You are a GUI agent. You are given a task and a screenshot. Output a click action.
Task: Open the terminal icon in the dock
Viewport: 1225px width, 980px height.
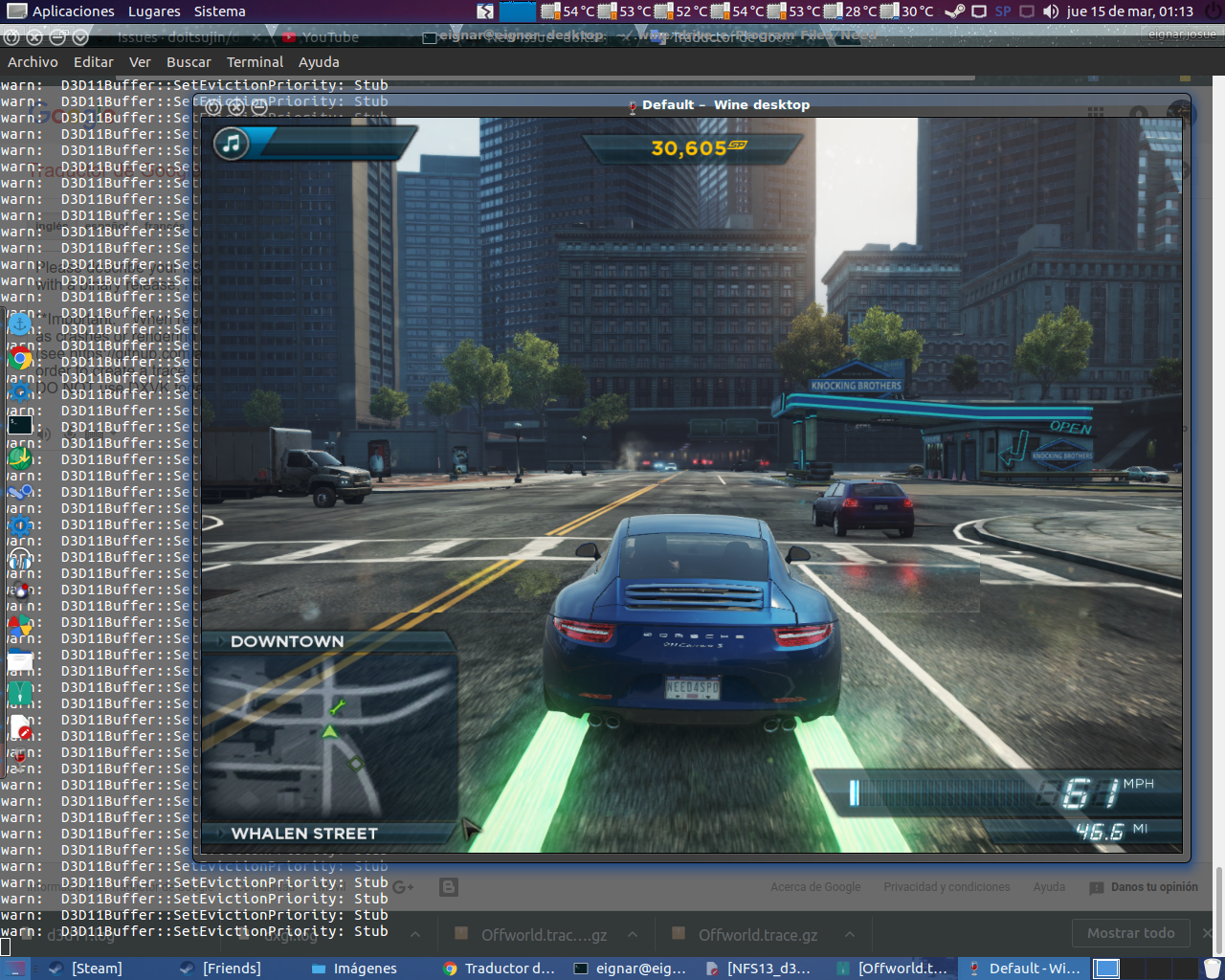(20, 425)
